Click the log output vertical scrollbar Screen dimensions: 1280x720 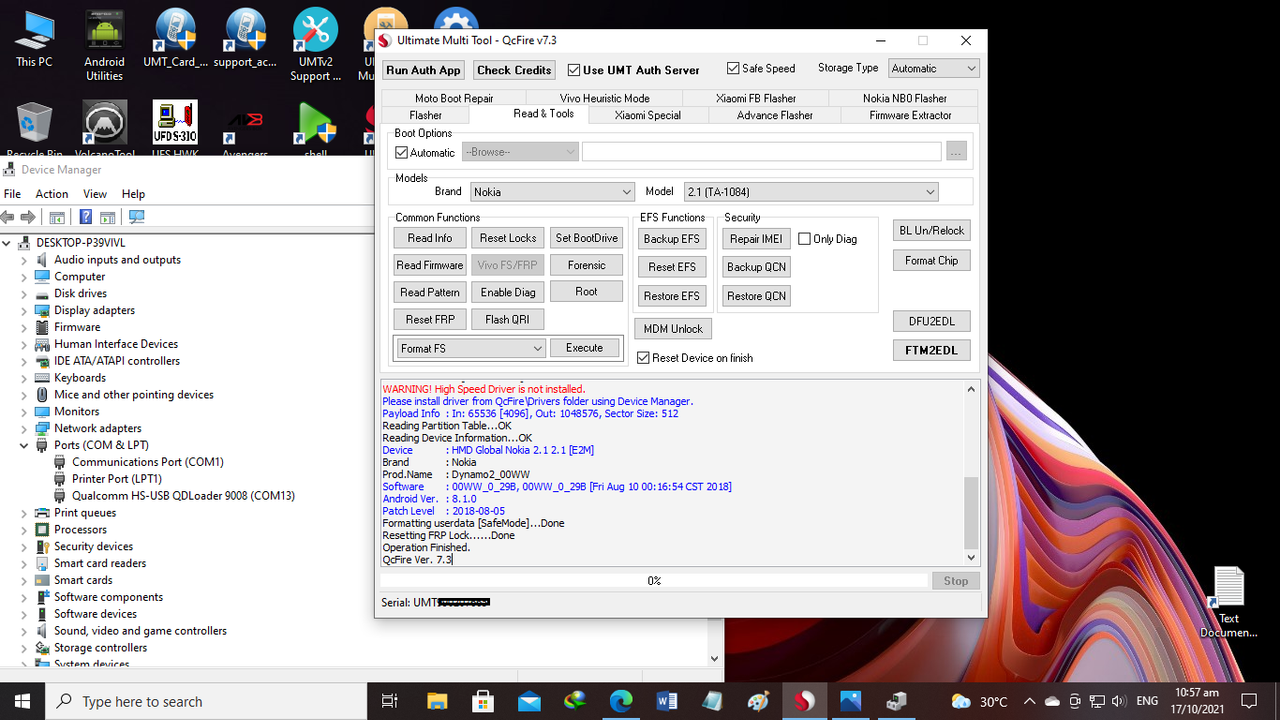pyautogui.click(x=971, y=473)
